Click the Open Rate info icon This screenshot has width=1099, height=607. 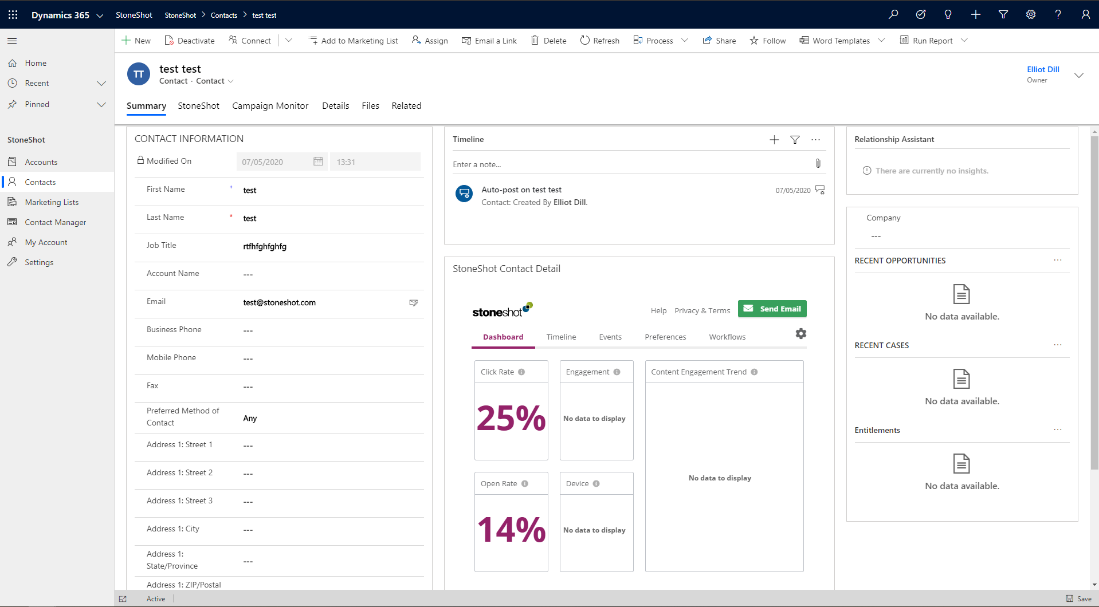click(525, 484)
